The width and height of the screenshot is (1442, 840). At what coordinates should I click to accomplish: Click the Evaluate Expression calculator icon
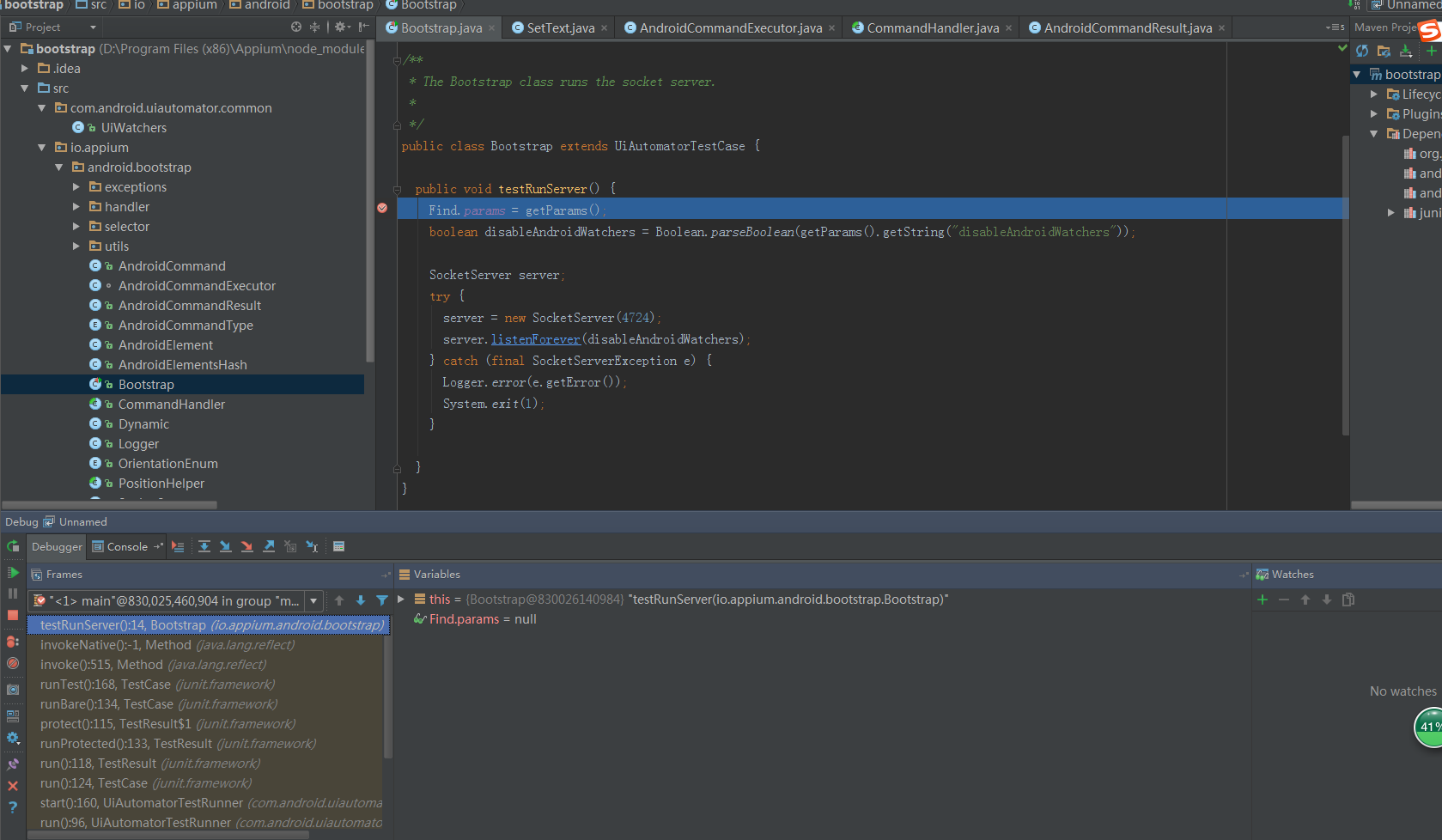click(x=339, y=546)
